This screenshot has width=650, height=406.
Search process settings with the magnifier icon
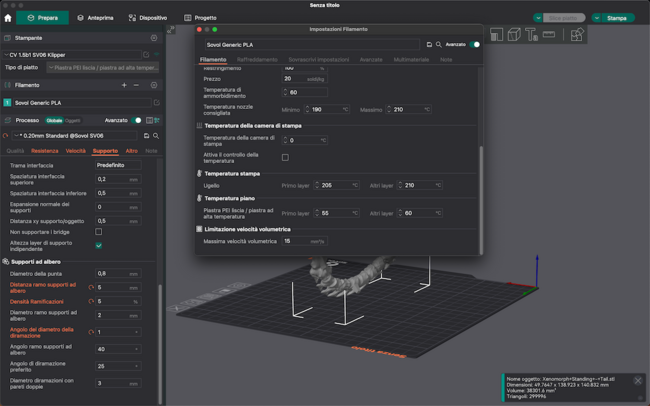[x=156, y=135]
